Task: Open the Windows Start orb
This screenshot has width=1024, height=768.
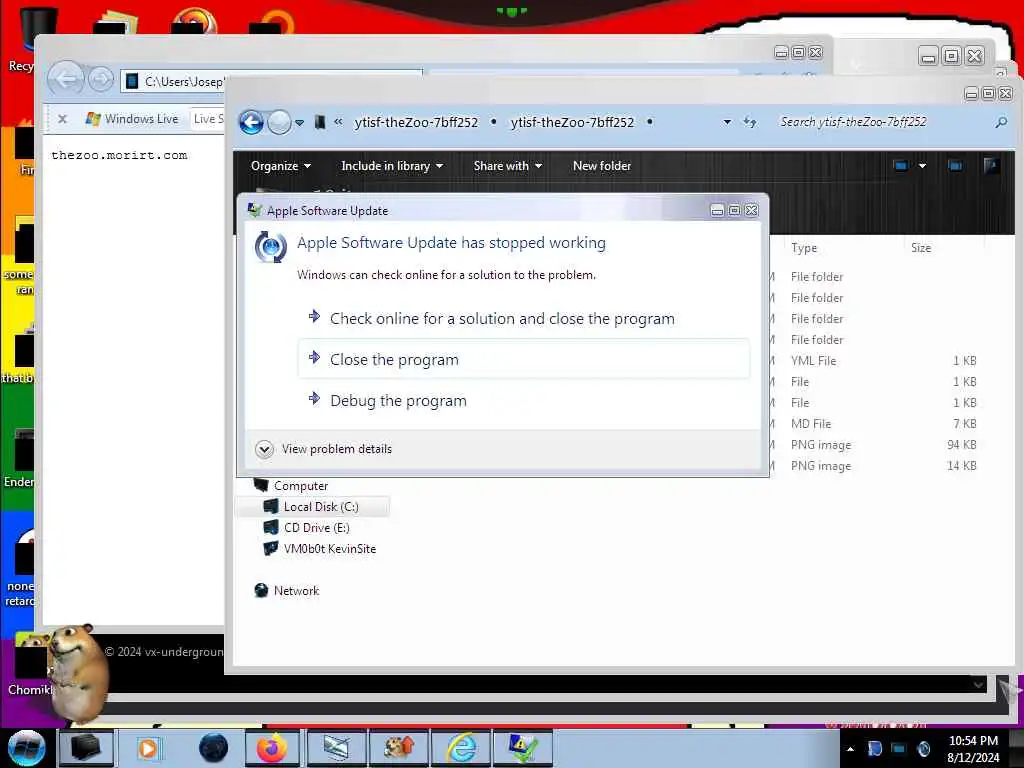Action: point(26,748)
